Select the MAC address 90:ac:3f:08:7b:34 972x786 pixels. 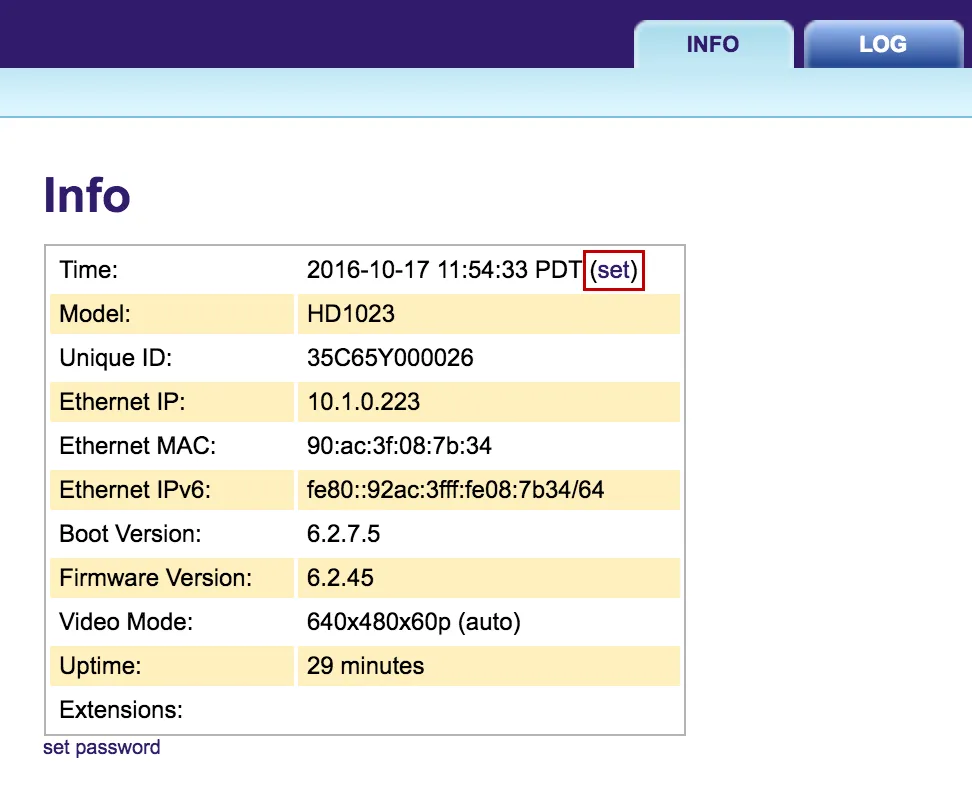(x=399, y=446)
